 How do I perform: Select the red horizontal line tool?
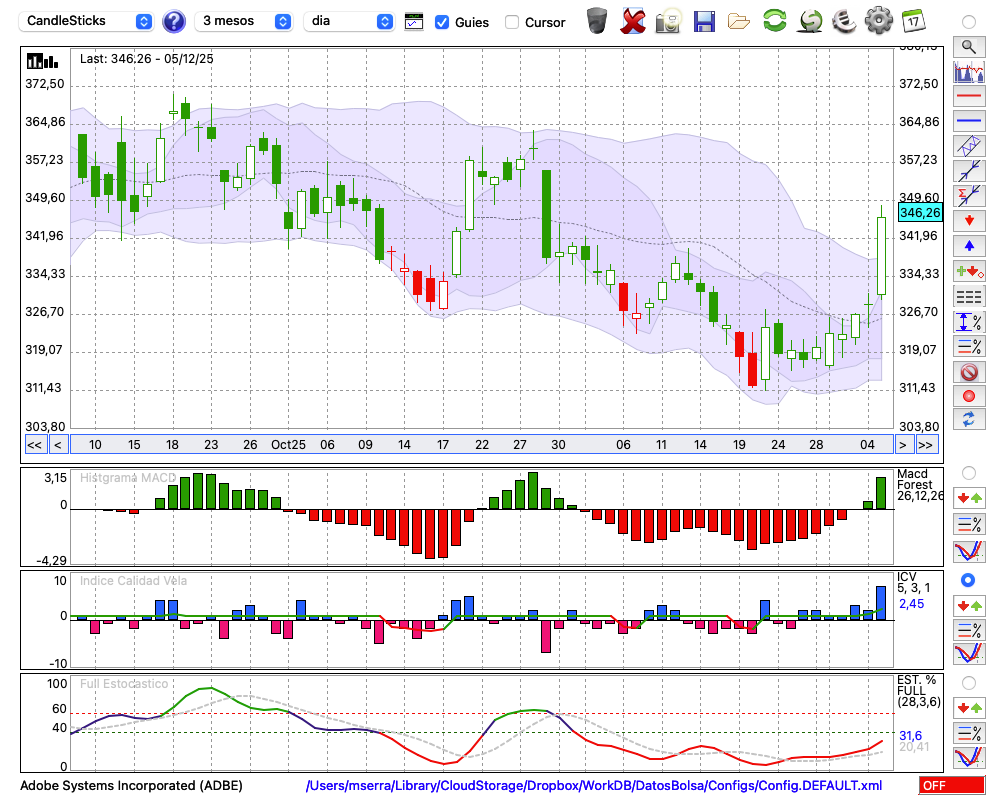point(968,97)
